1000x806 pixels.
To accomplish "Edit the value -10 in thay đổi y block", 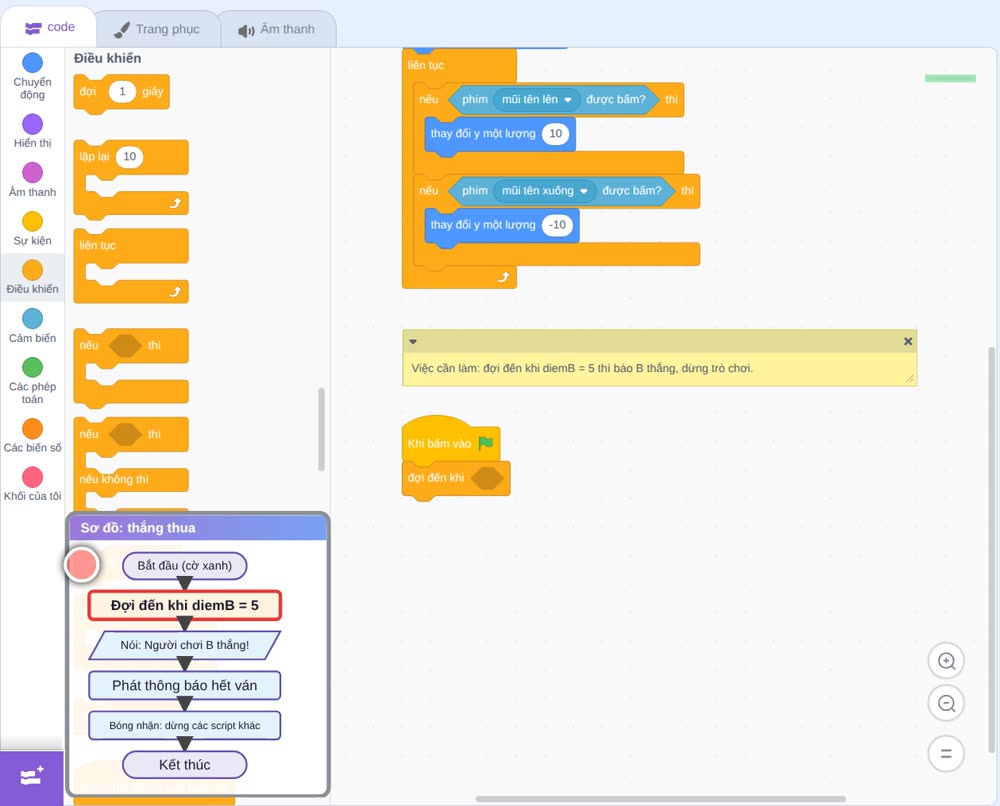I will pos(557,224).
